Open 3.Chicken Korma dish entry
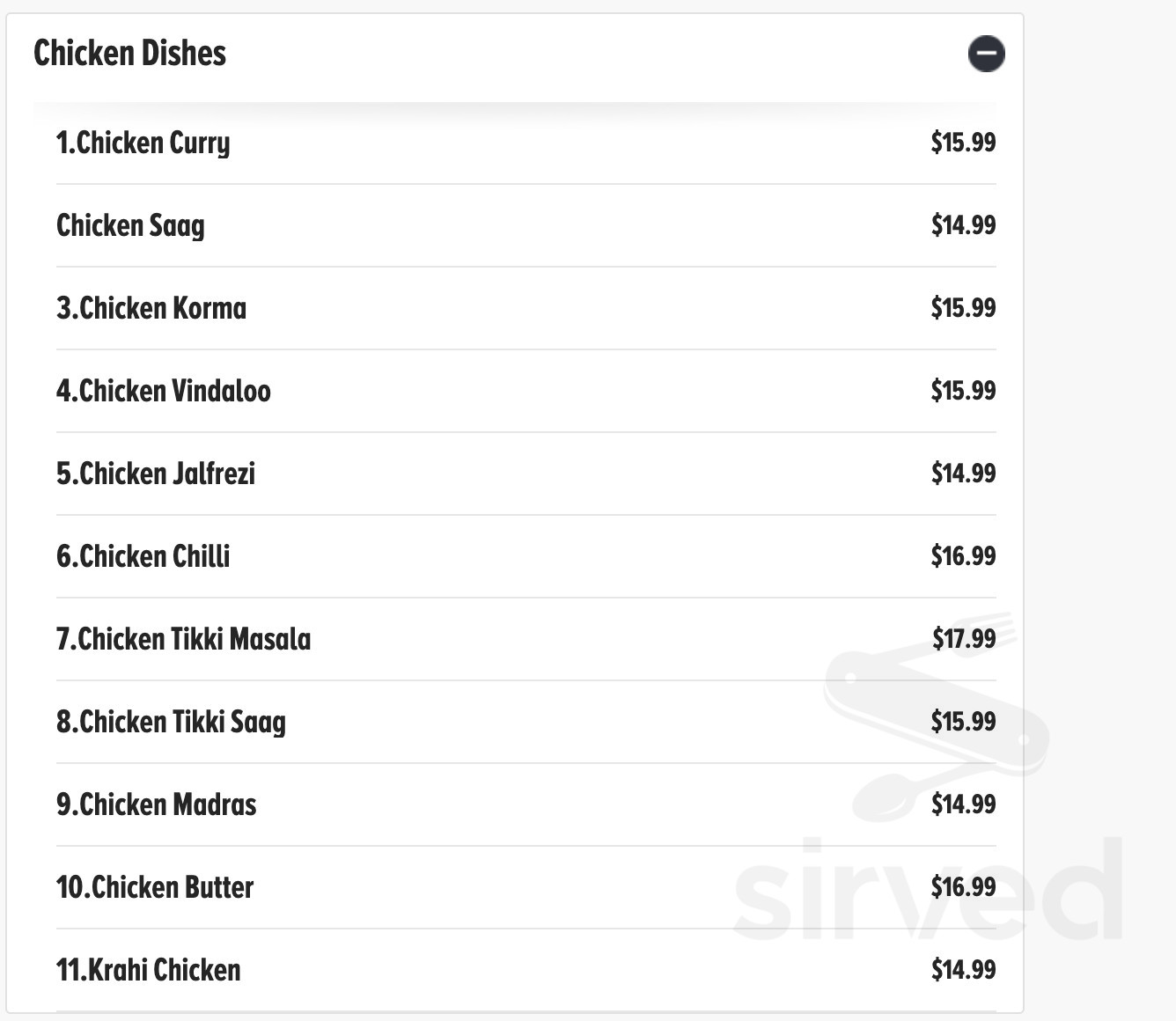 click(151, 308)
